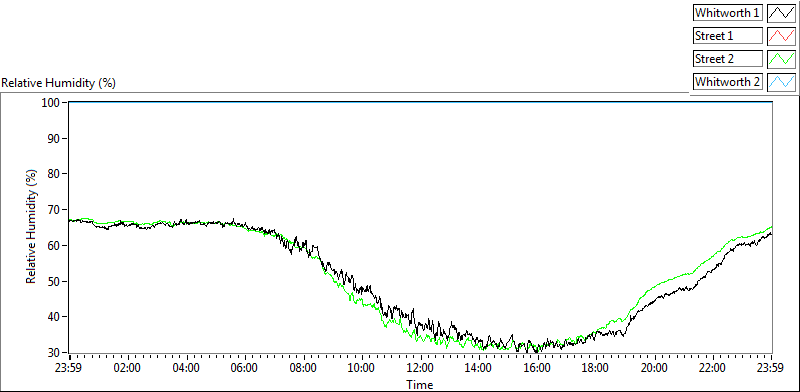Image resolution: width=800 pixels, height=392 pixels.
Task: Click the Relative Humidity (%) graph caption
Action: [x=59, y=83]
